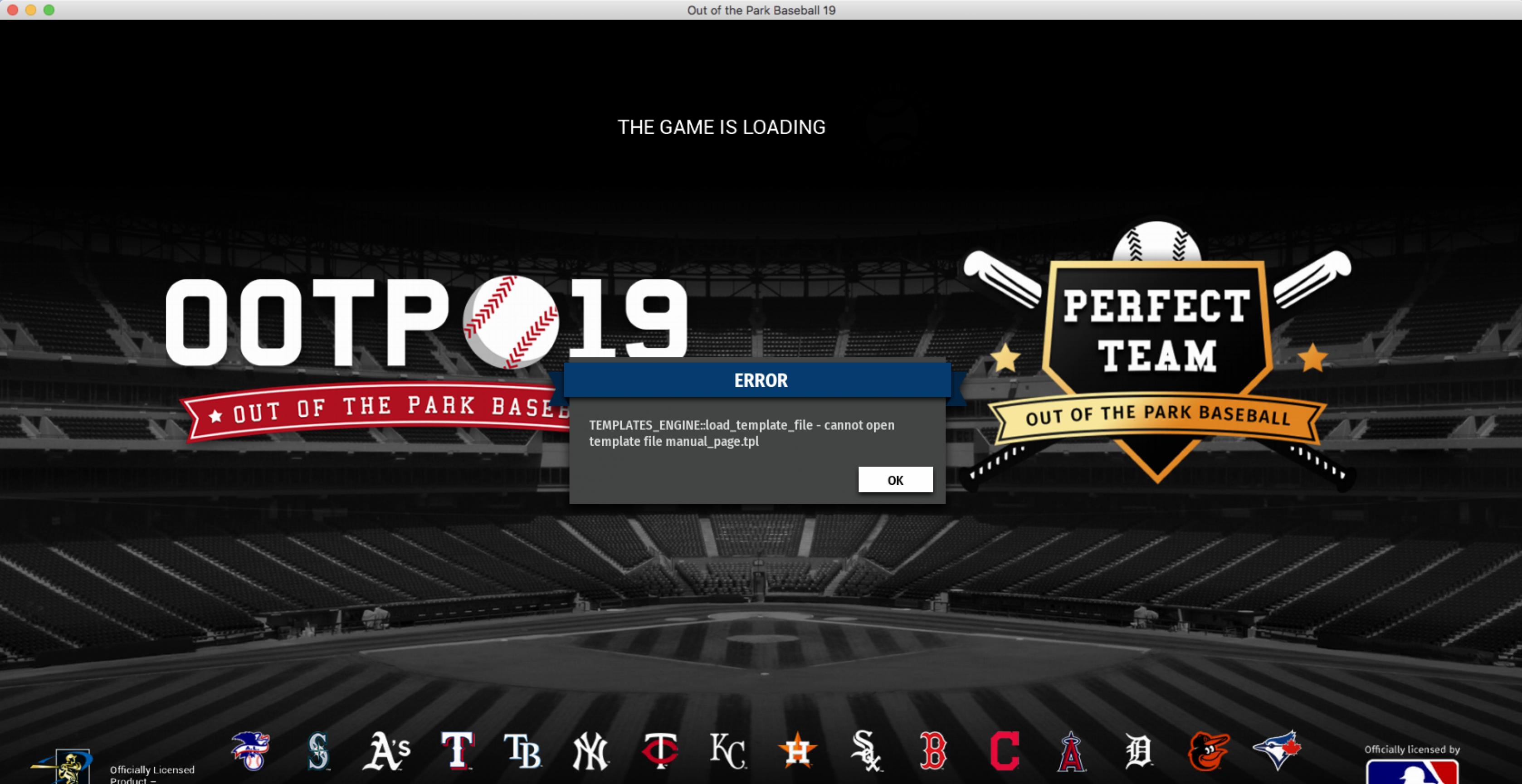
Task: Click the "Officially licensed by" text
Action: click(x=1411, y=749)
